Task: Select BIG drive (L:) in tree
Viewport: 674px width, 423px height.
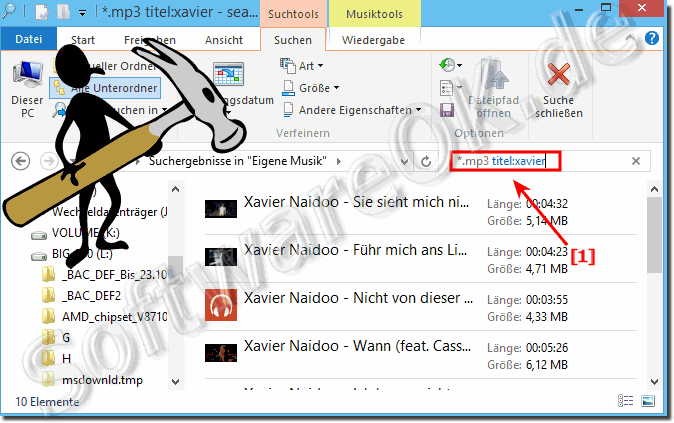Action: [x=82, y=254]
